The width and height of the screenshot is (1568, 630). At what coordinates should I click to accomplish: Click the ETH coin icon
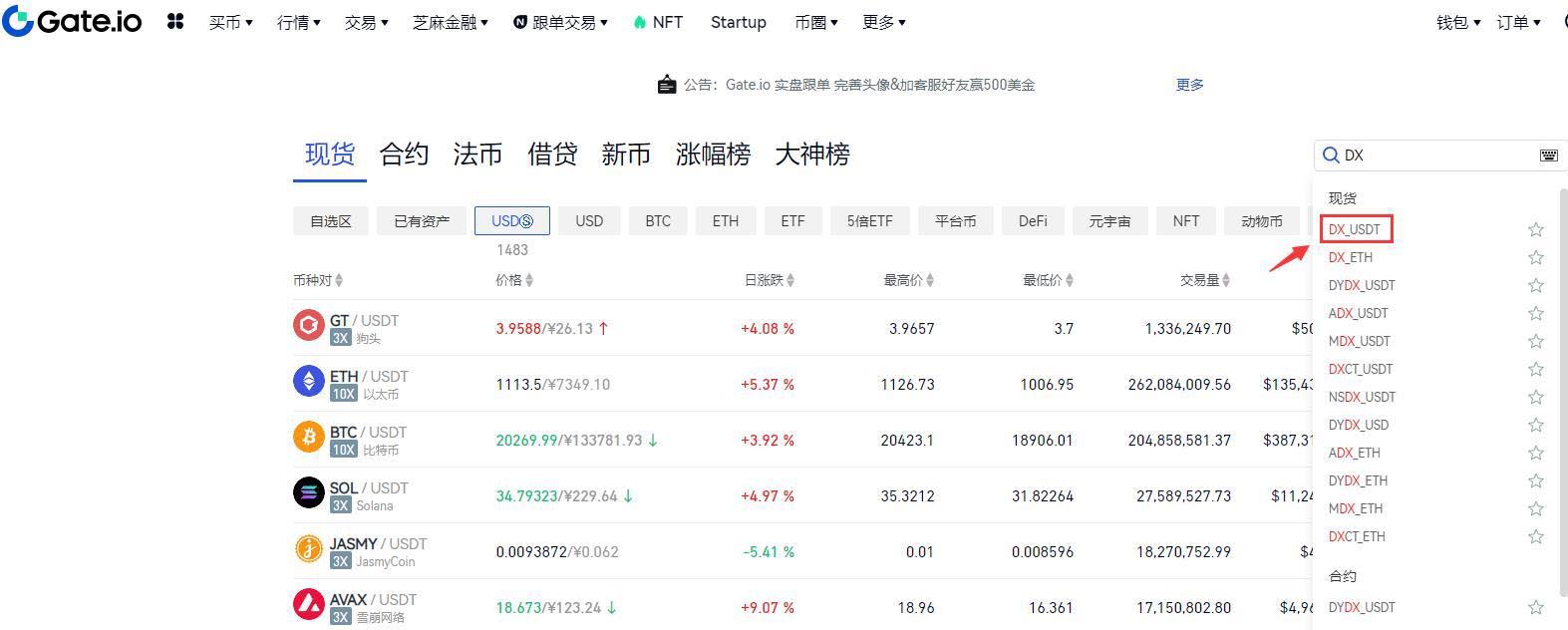click(308, 384)
